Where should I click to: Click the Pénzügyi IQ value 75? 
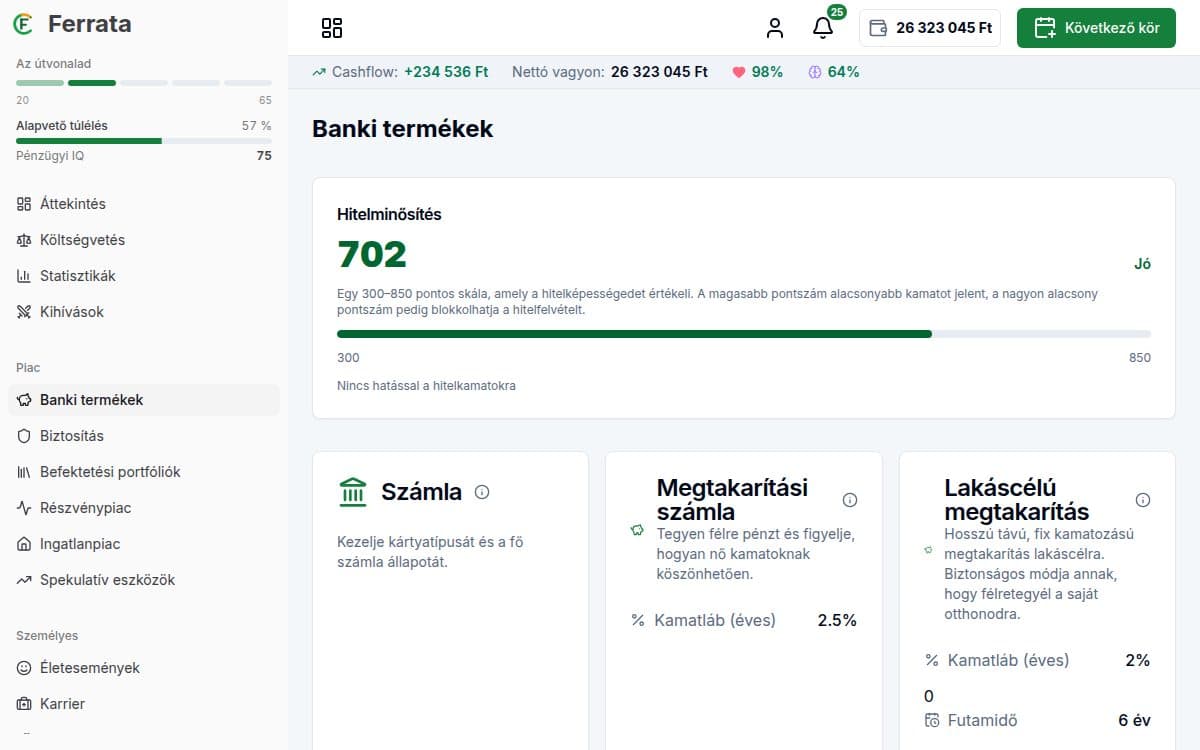pos(264,156)
